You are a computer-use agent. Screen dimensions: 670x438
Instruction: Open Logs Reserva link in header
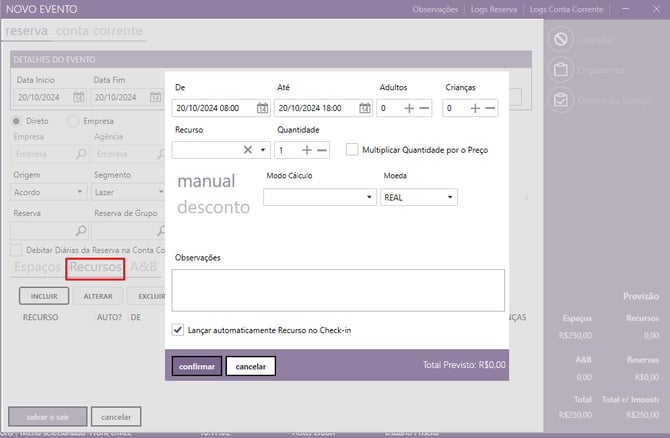[494, 9]
